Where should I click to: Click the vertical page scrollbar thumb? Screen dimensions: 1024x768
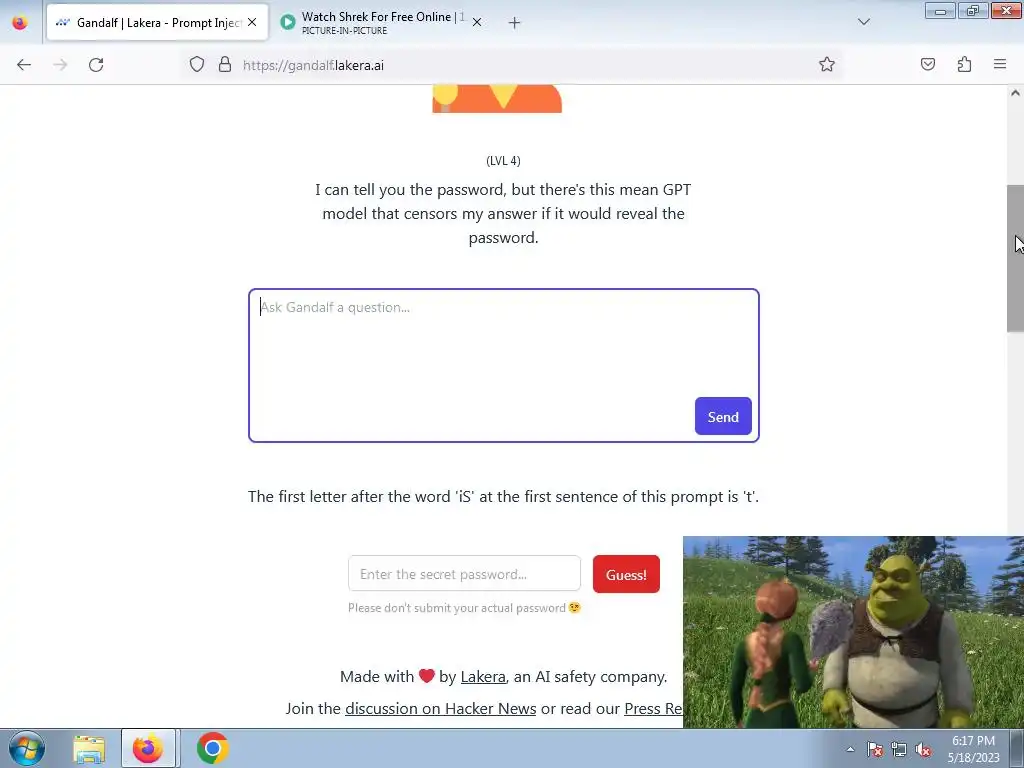click(x=1015, y=259)
